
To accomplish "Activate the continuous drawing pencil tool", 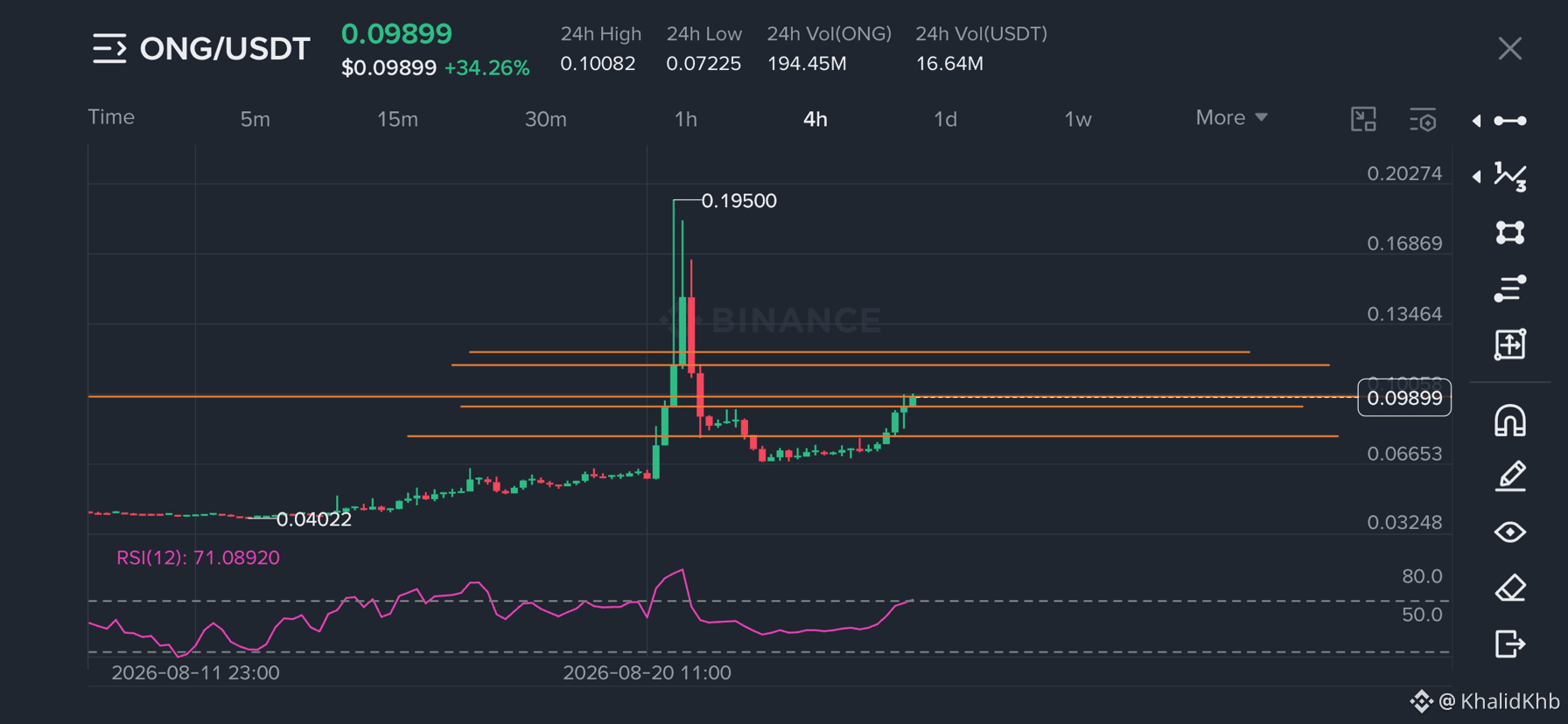I will [x=1510, y=477].
